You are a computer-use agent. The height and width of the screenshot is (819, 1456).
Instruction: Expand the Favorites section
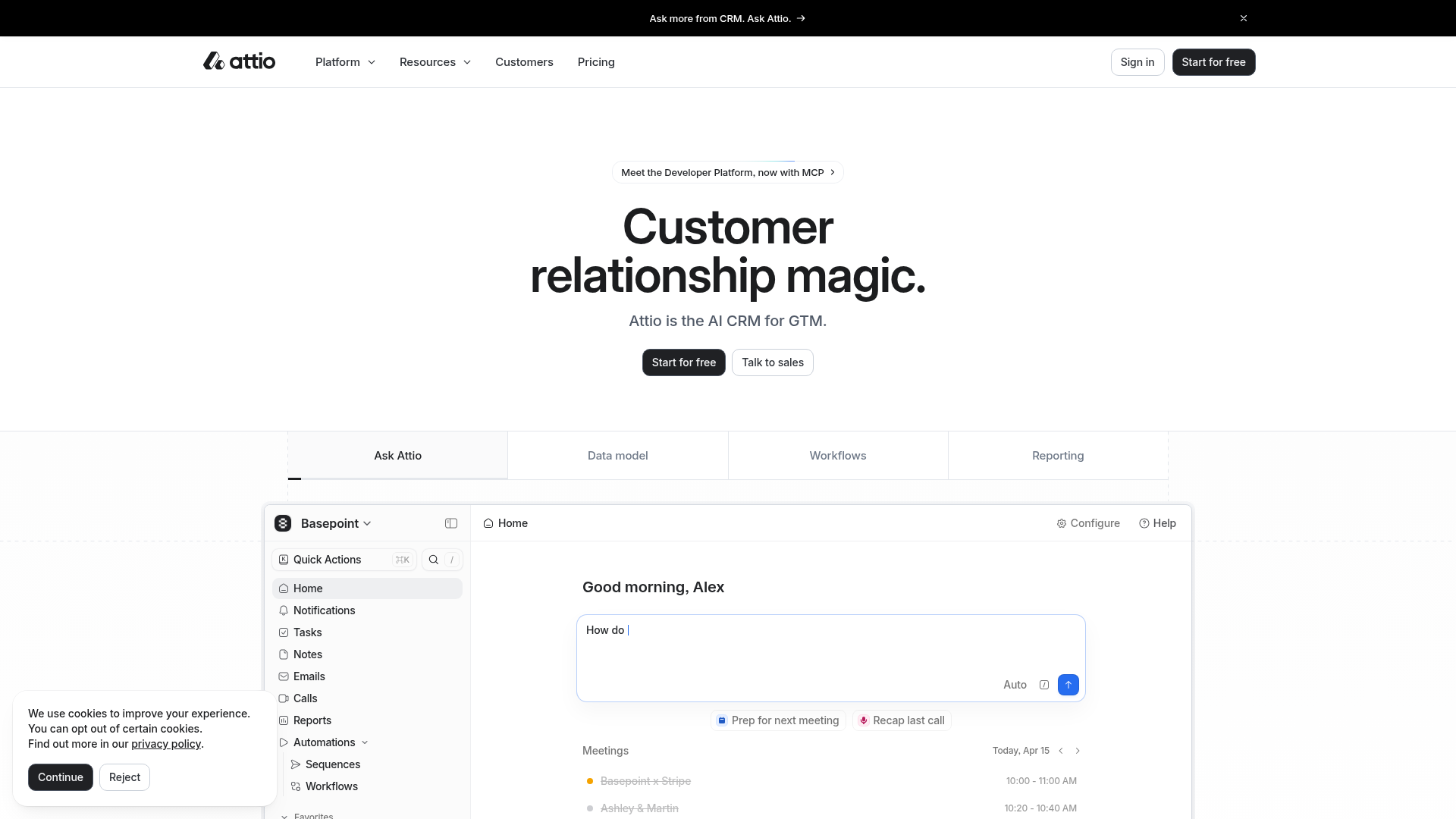click(284, 816)
